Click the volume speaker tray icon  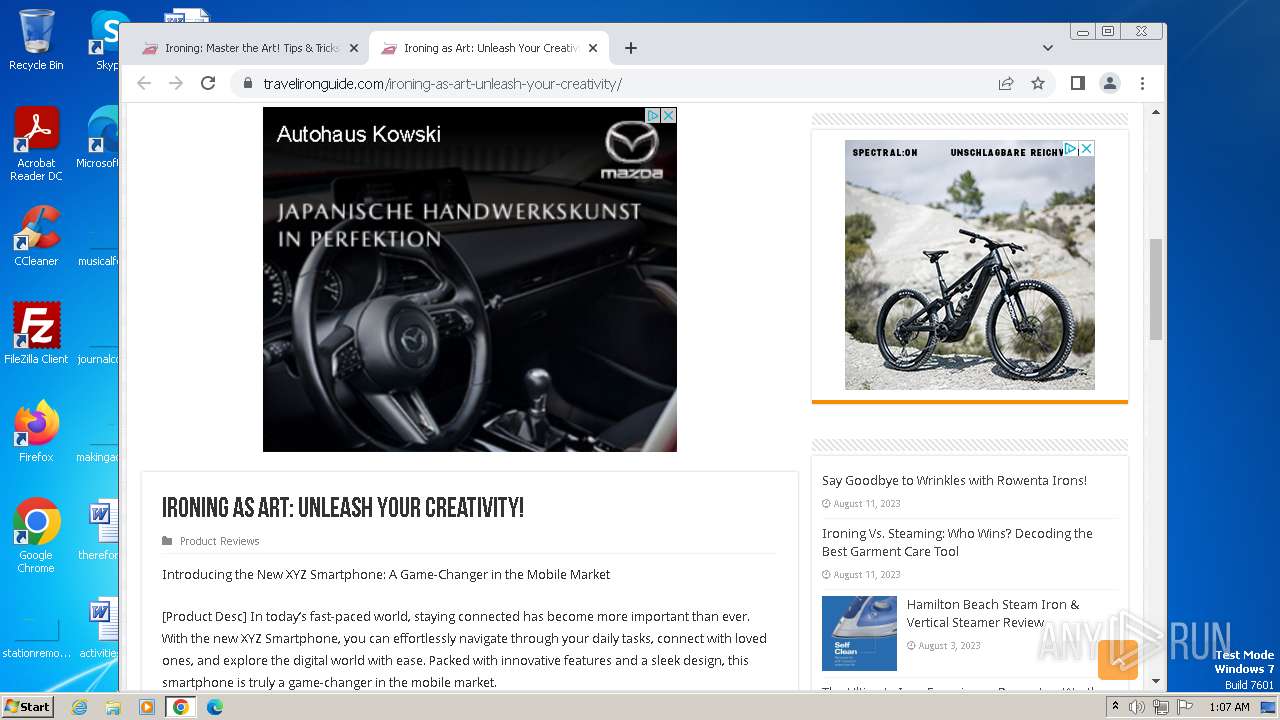[x=1137, y=707]
